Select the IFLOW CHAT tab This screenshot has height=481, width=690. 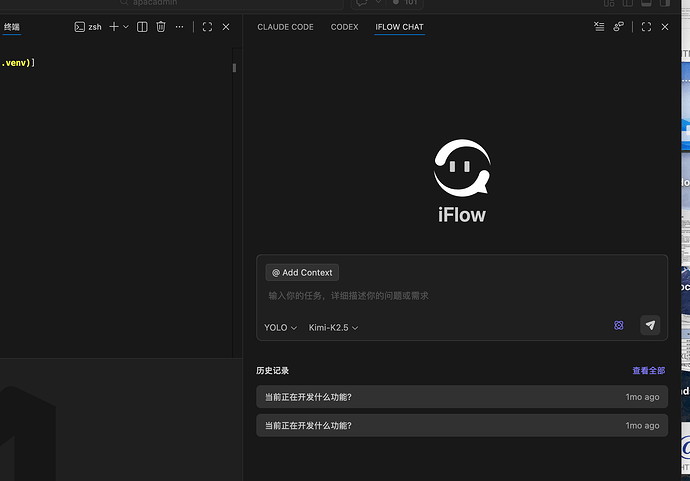pos(399,27)
